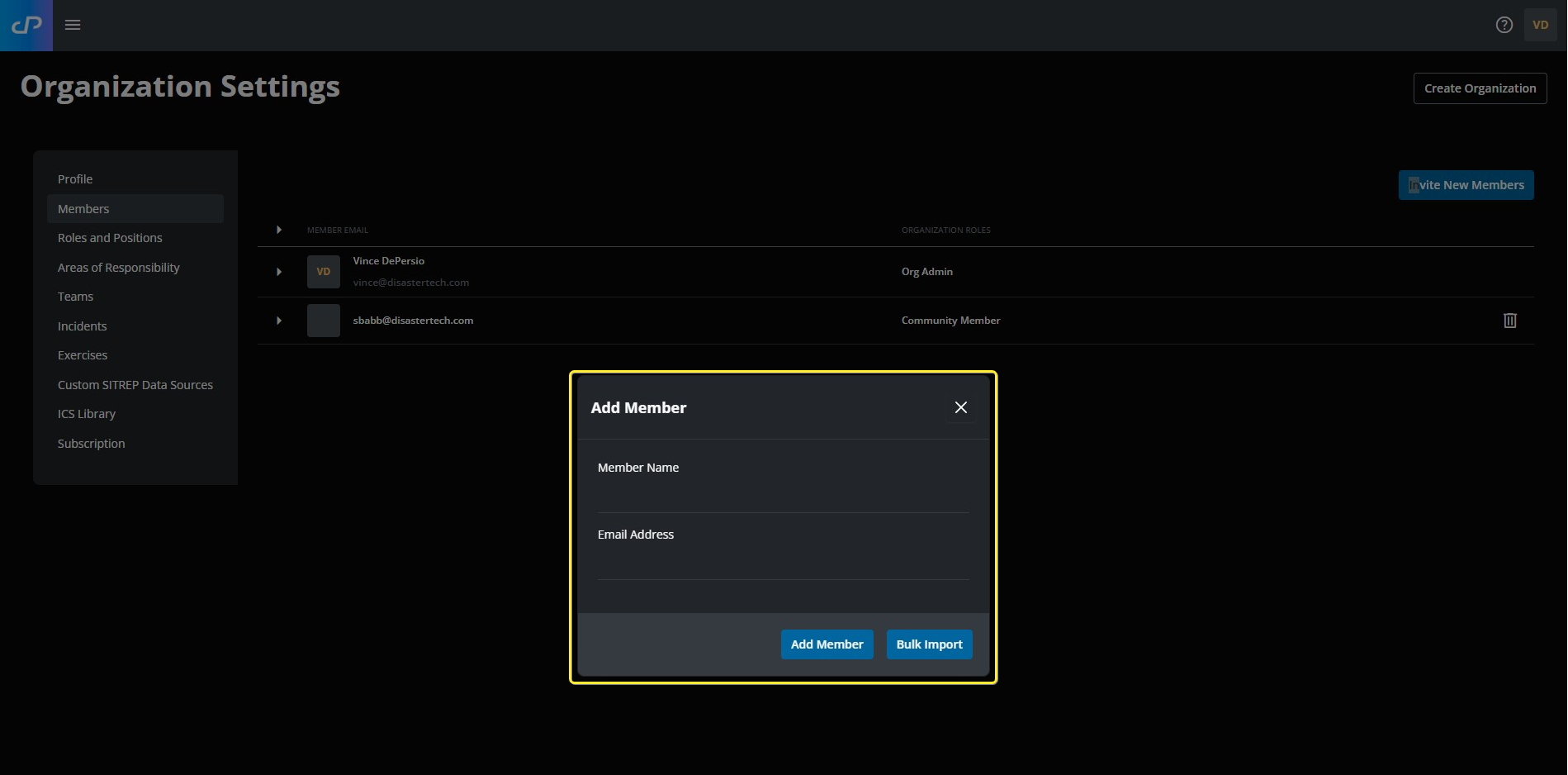The height and width of the screenshot is (775, 1568).
Task: Open Areas of Responsibility
Action: pyautogui.click(x=135, y=268)
